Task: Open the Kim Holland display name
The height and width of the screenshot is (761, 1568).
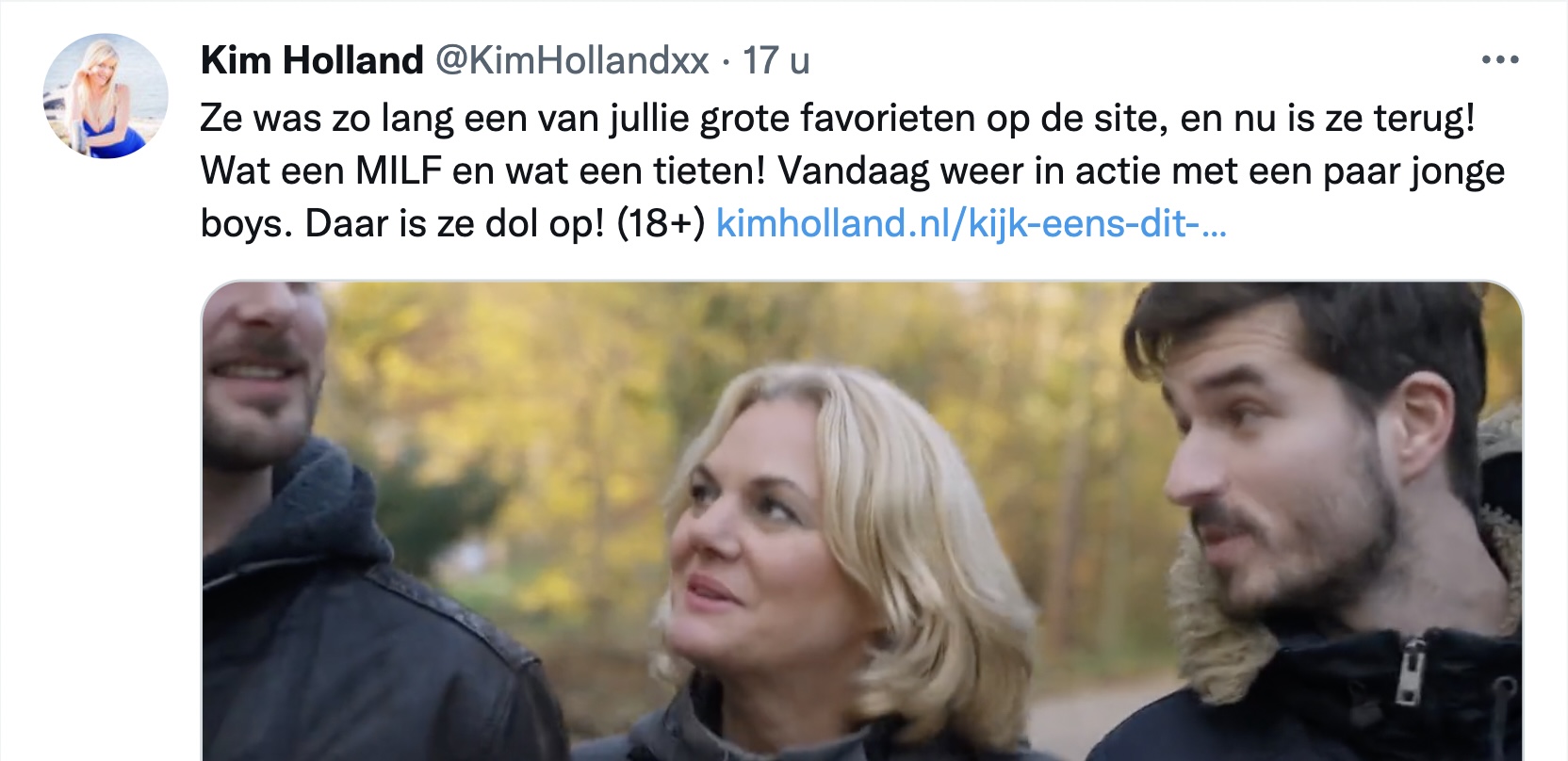Action: [x=312, y=60]
